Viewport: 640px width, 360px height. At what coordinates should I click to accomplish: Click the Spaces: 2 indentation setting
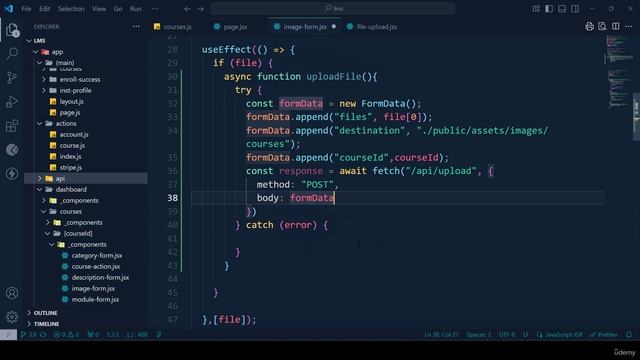[x=479, y=335]
